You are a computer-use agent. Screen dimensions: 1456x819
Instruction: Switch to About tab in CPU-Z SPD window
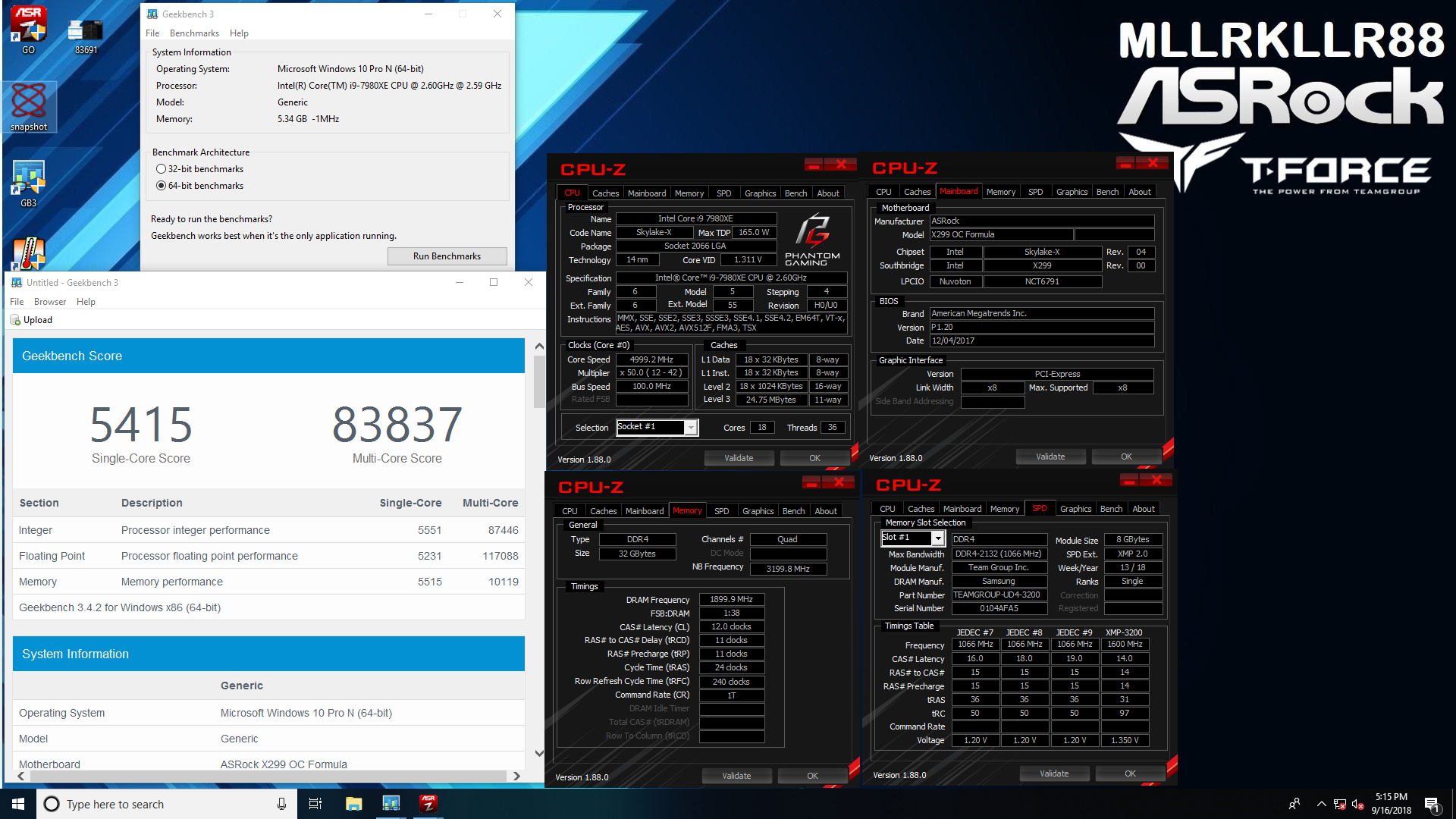point(1143,509)
